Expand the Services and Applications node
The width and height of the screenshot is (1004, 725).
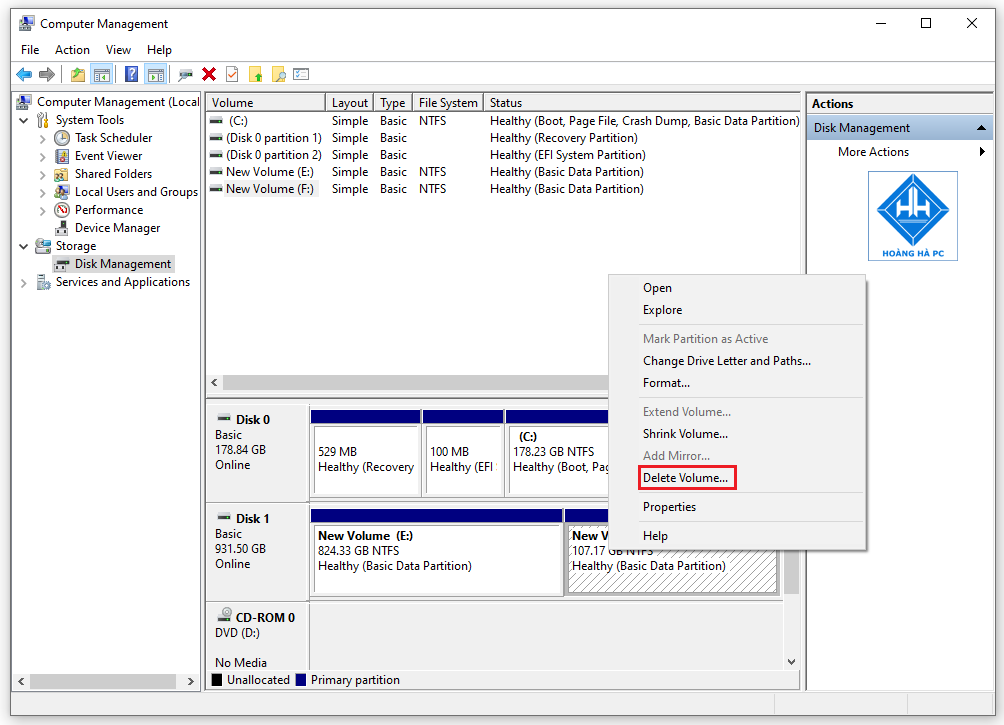[x=24, y=282]
